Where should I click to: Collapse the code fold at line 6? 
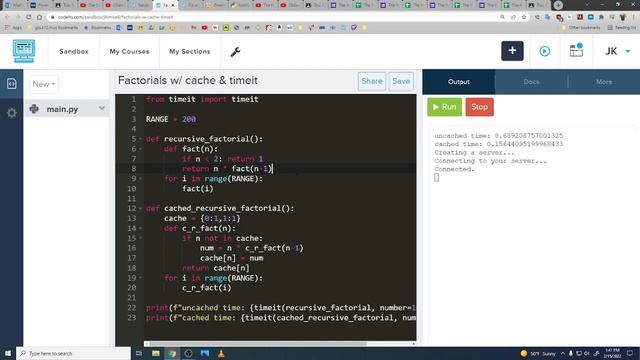[x=140, y=149]
